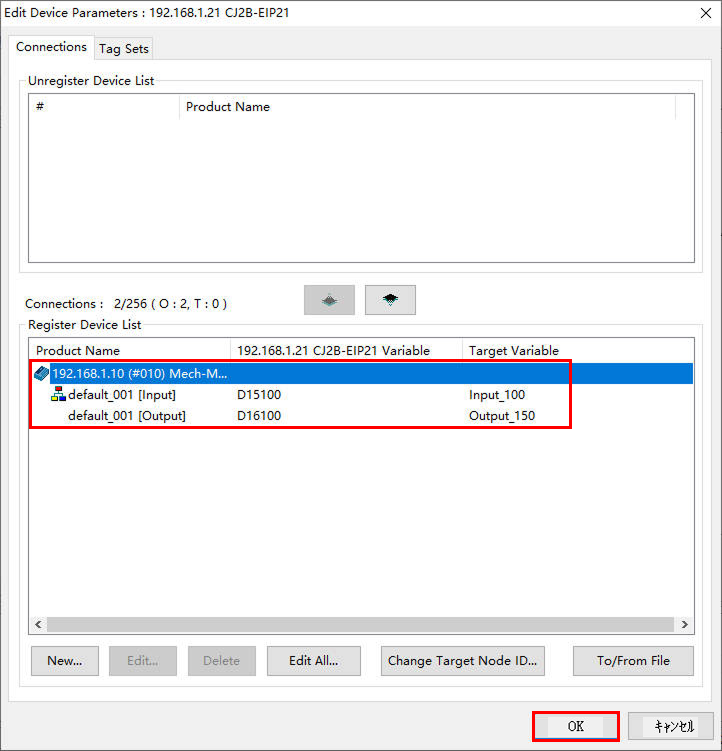Image resolution: width=722 pixels, height=751 pixels.
Task: Click the scrollbar left arrow in Register list
Action: tap(38, 625)
